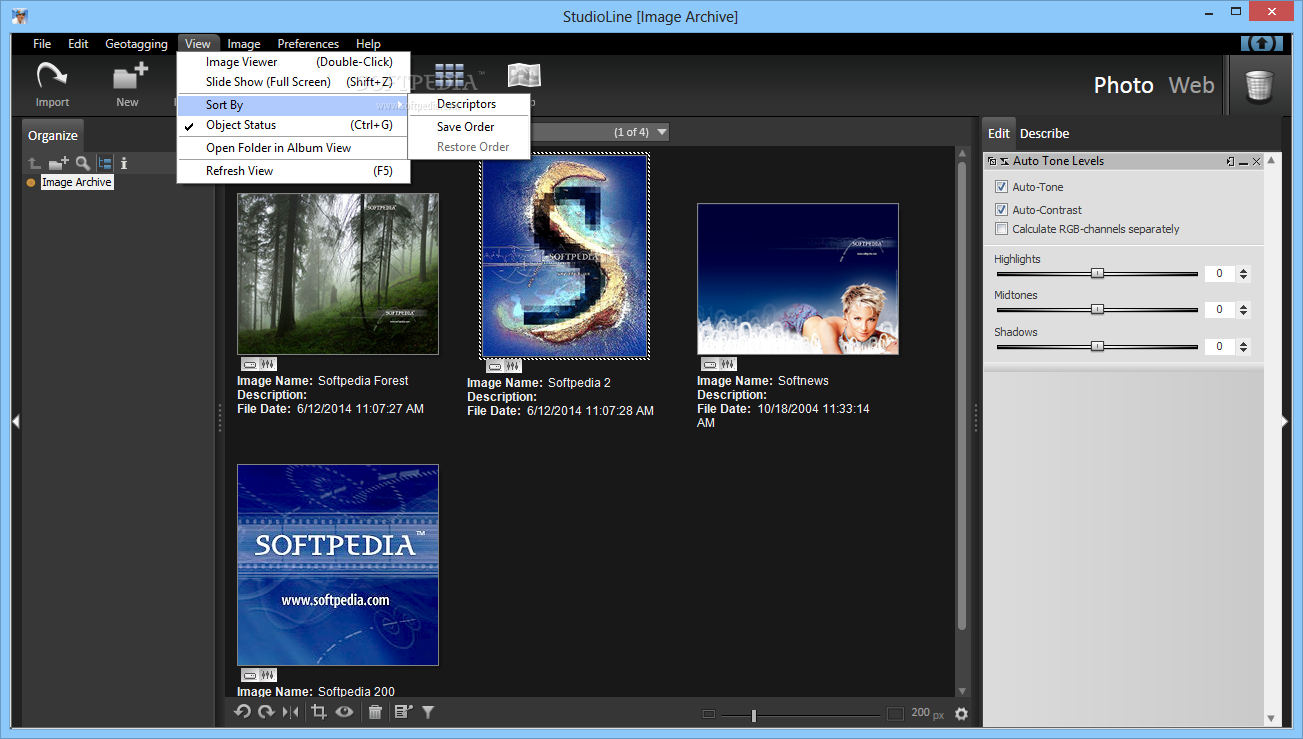1303x739 pixels.
Task: Click the trash can at top right
Action: pos(1259,85)
